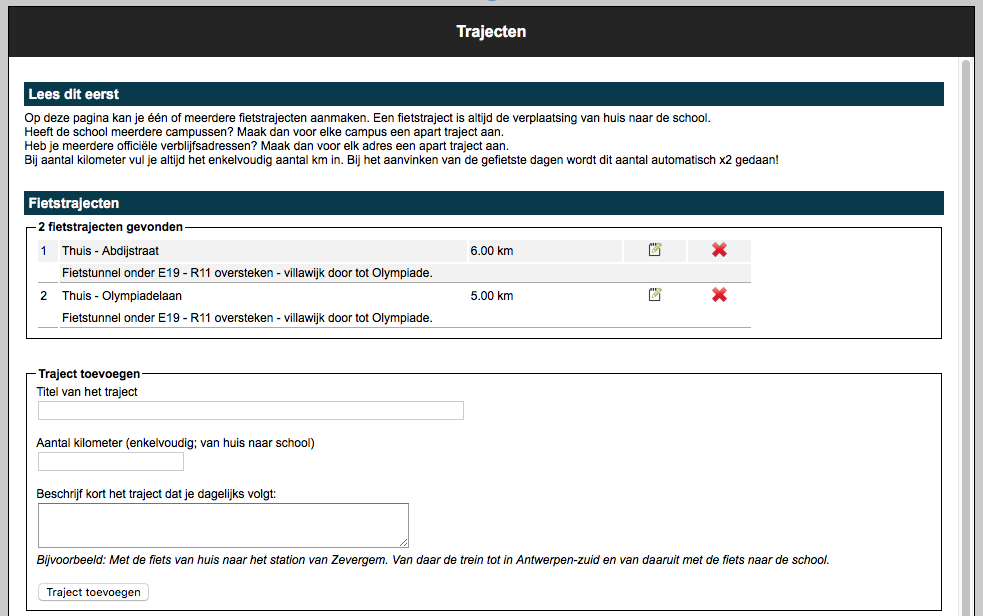983x616 pixels.
Task: Click the 'Bijvoorbeeld' example hint text
Action: (x=433, y=560)
